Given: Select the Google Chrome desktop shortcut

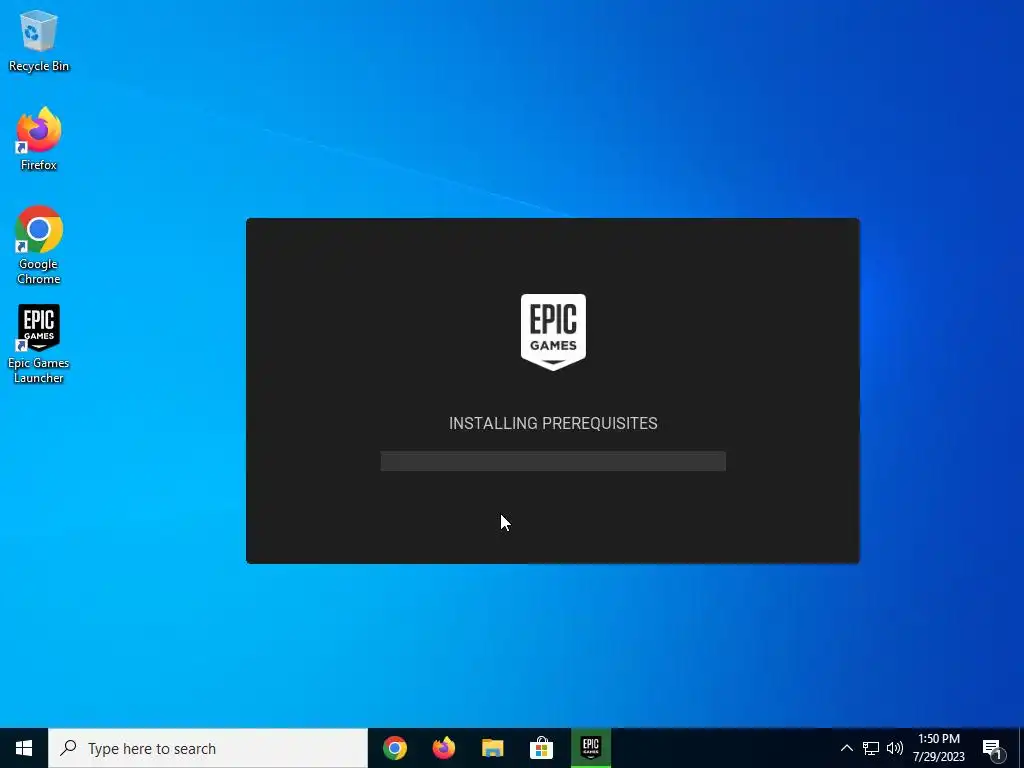Looking at the screenshot, I should click(x=39, y=245).
